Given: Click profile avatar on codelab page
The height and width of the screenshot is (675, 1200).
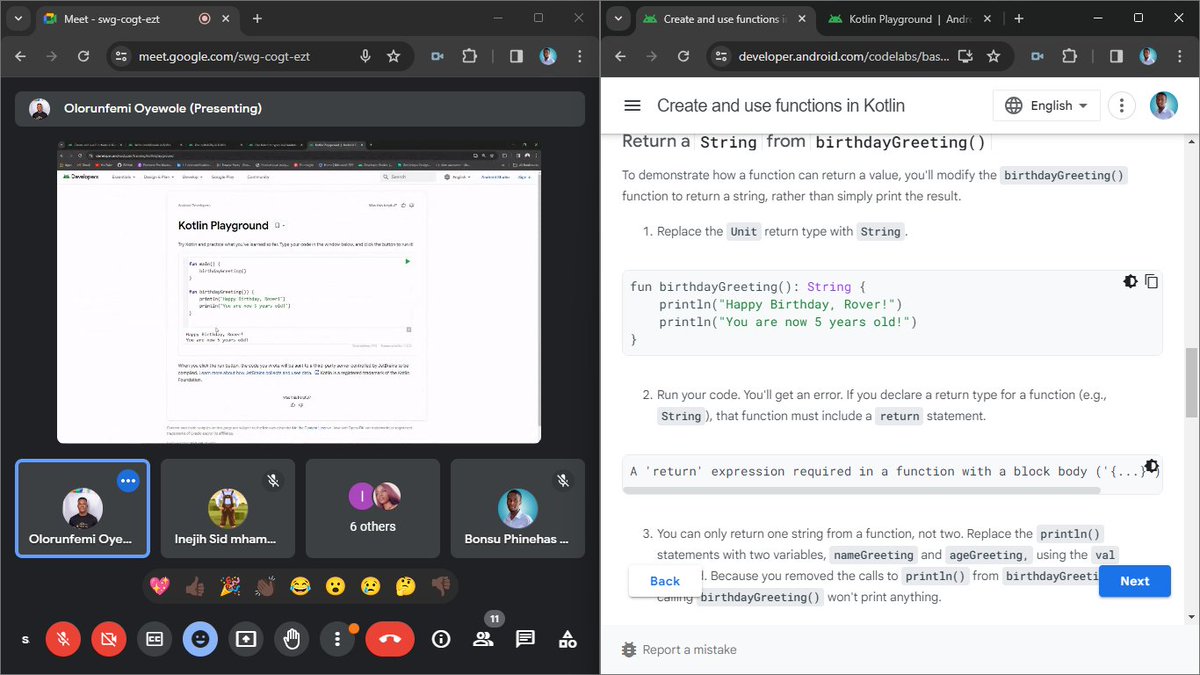Looking at the screenshot, I should click(x=1163, y=105).
